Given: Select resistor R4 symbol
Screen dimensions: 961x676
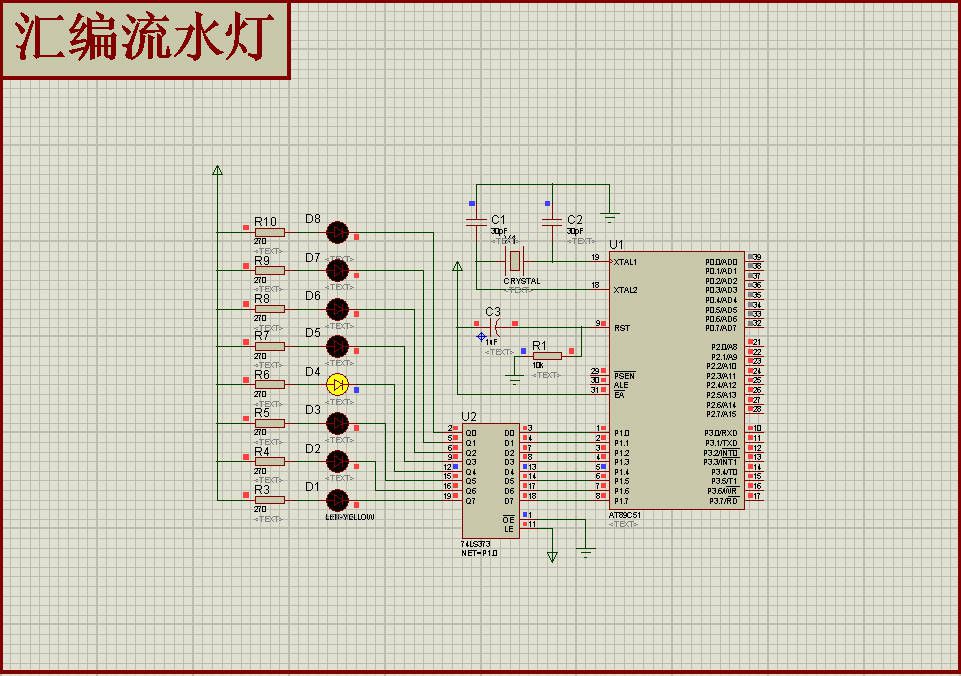Looking at the screenshot, I should tap(270, 461).
